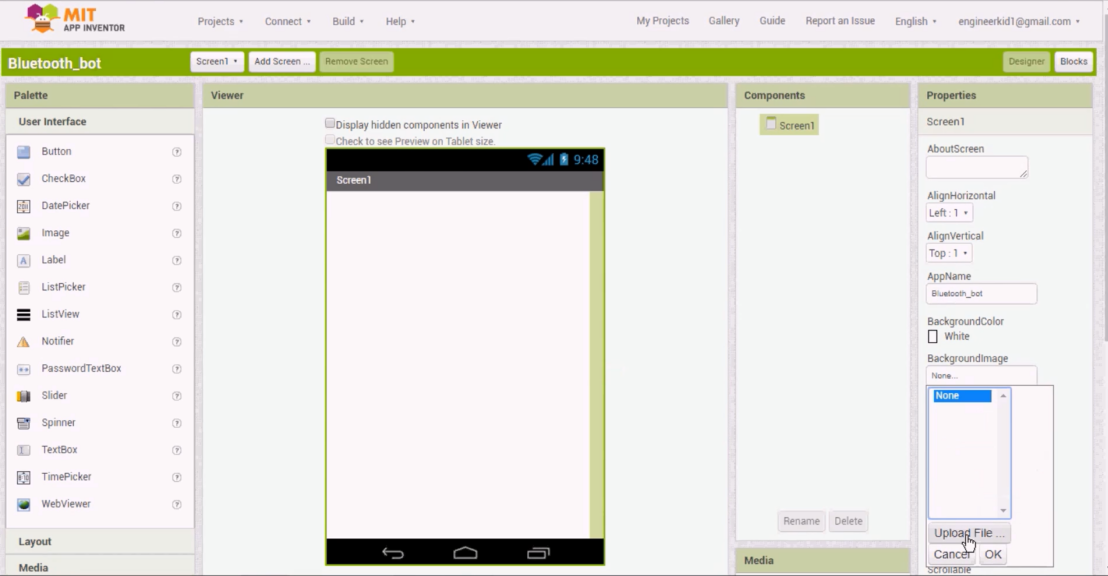
Task: Tap the phone preview recent apps icon
Action: coord(538,553)
